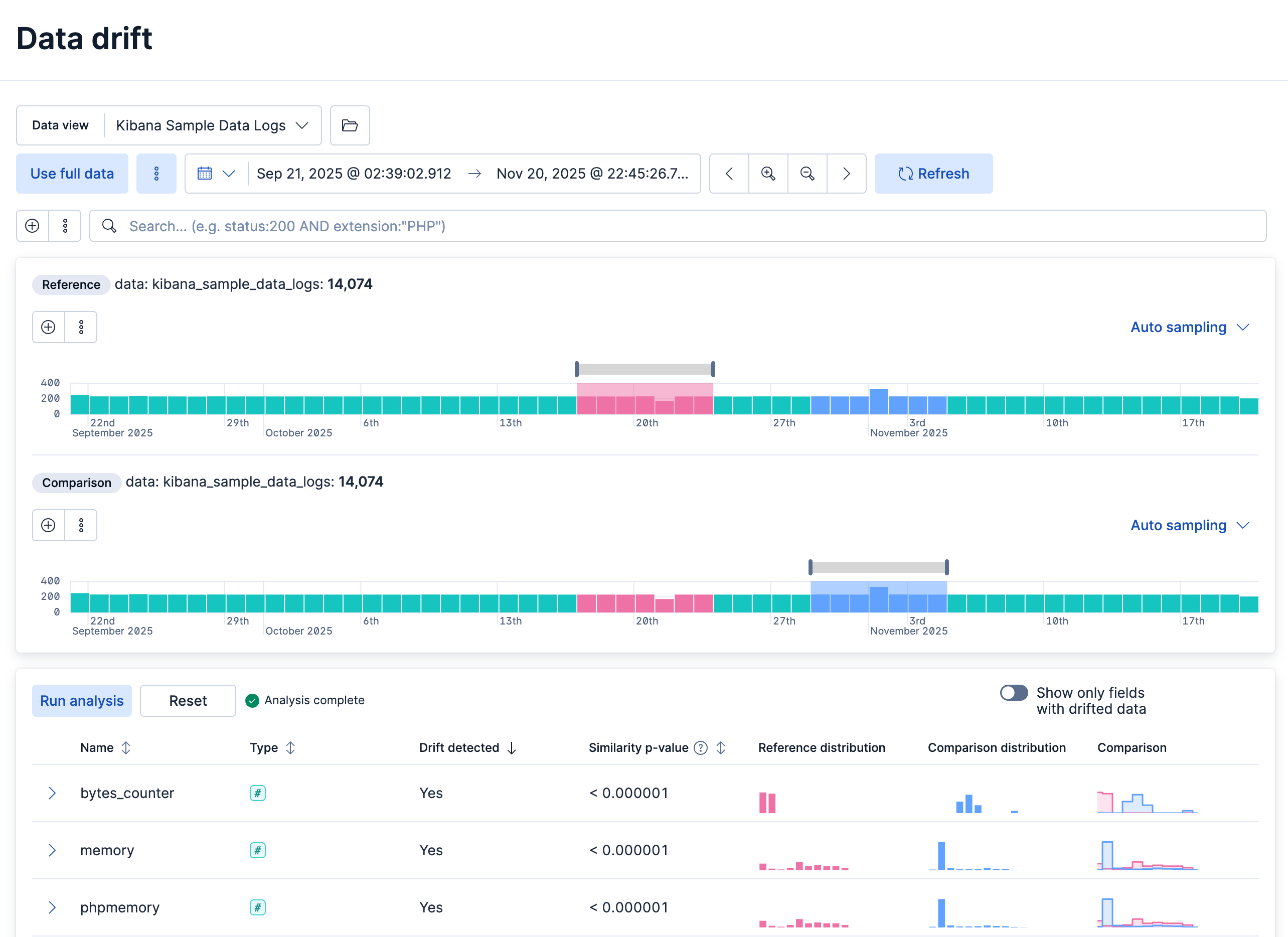Screen dimensions: 1288x937
Task: Sort table by Type column
Action: pos(272,748)
